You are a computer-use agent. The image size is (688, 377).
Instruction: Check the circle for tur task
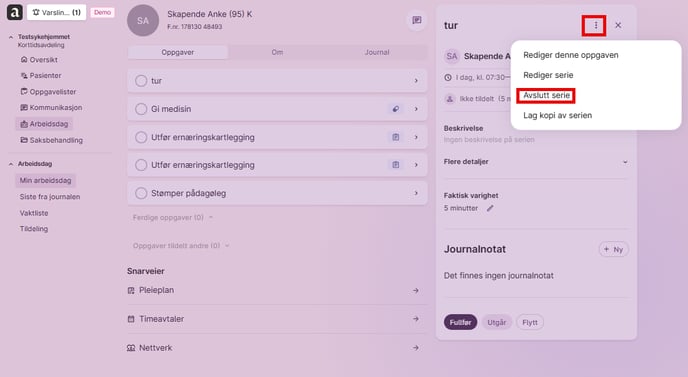point(141,81)
